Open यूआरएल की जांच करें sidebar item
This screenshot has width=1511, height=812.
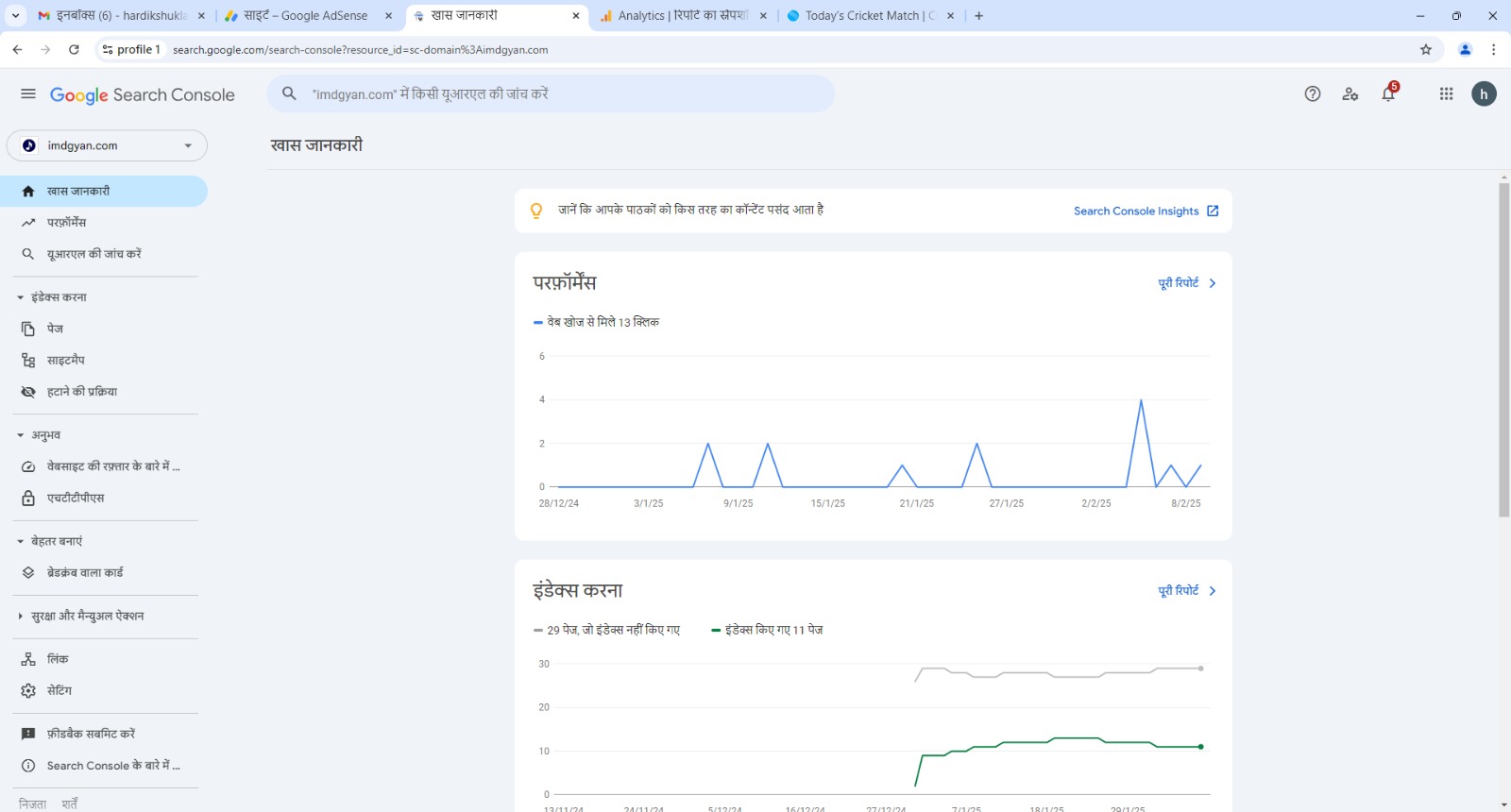104,254
